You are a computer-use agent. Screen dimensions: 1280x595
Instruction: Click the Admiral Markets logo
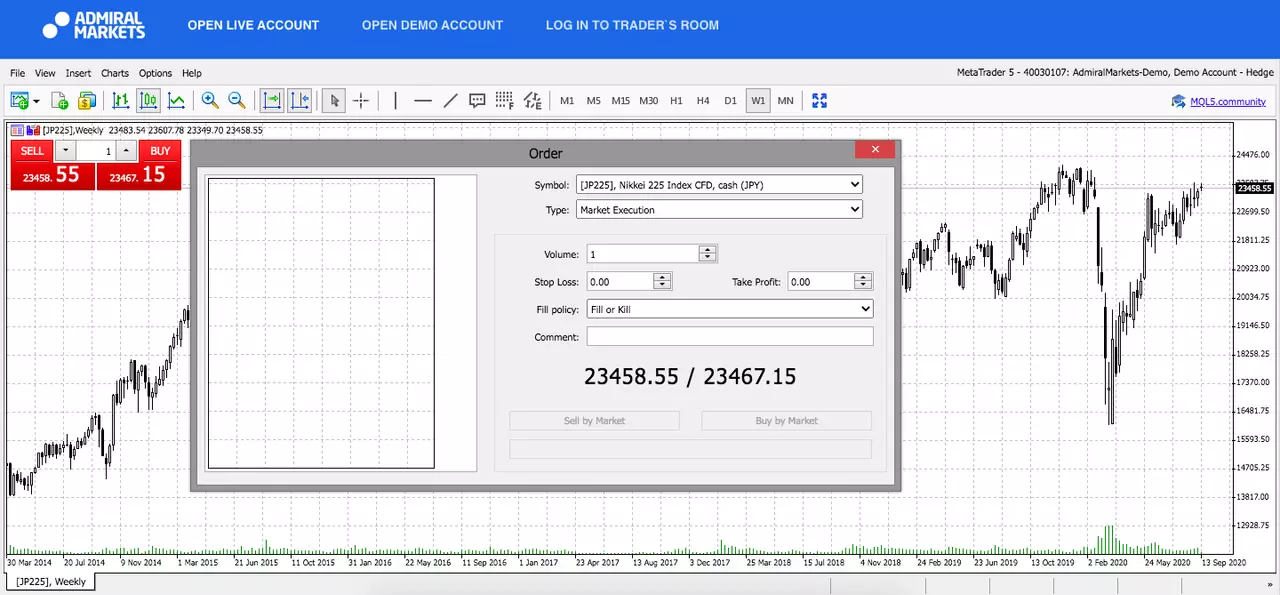coord(94,25)
